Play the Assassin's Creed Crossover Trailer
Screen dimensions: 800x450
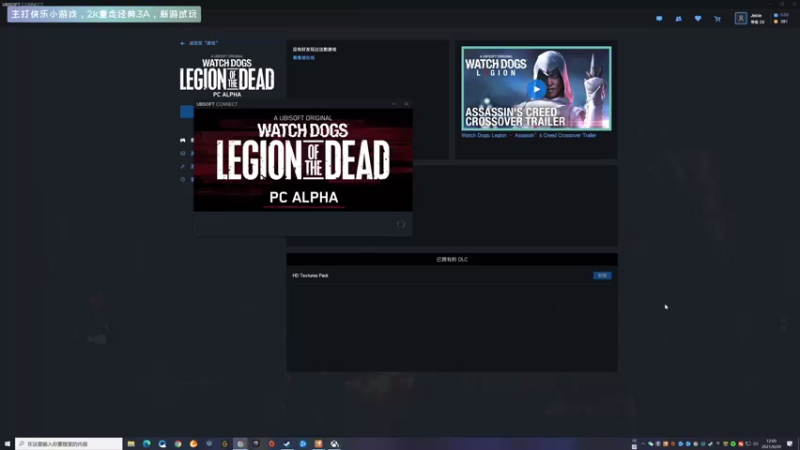(x=536, y=89)
